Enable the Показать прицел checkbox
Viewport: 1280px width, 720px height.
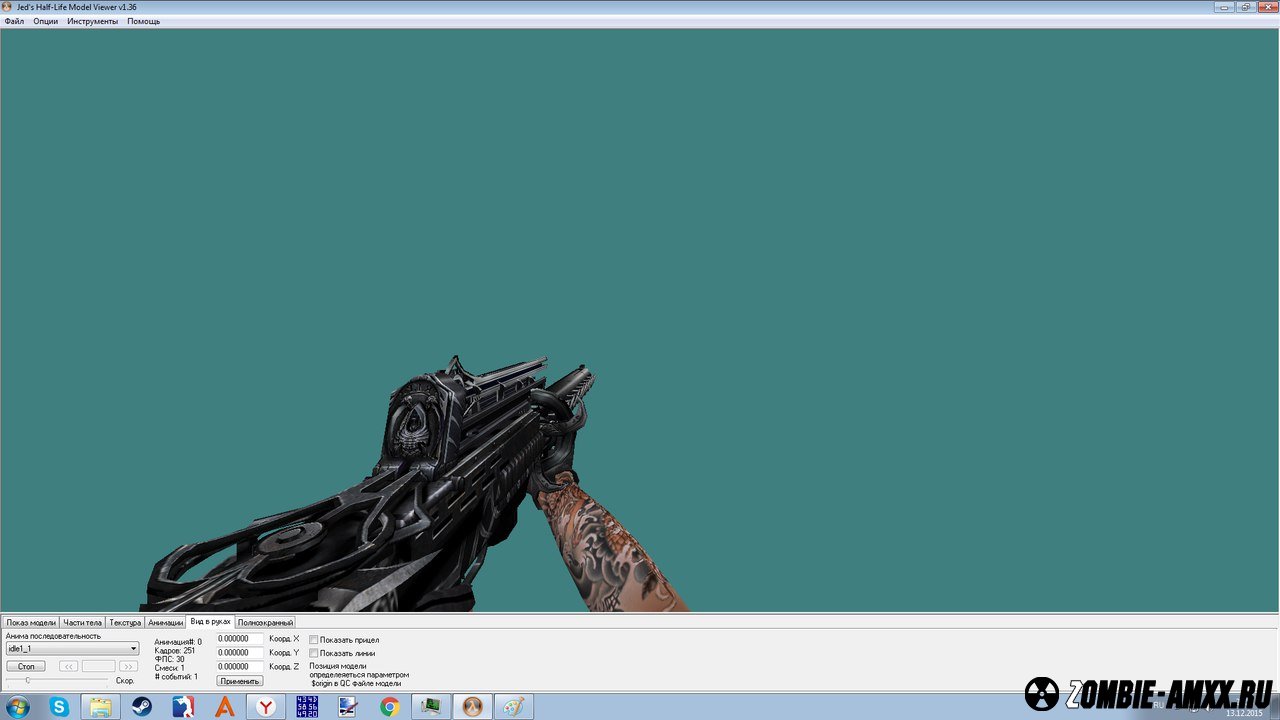[314, 640]
